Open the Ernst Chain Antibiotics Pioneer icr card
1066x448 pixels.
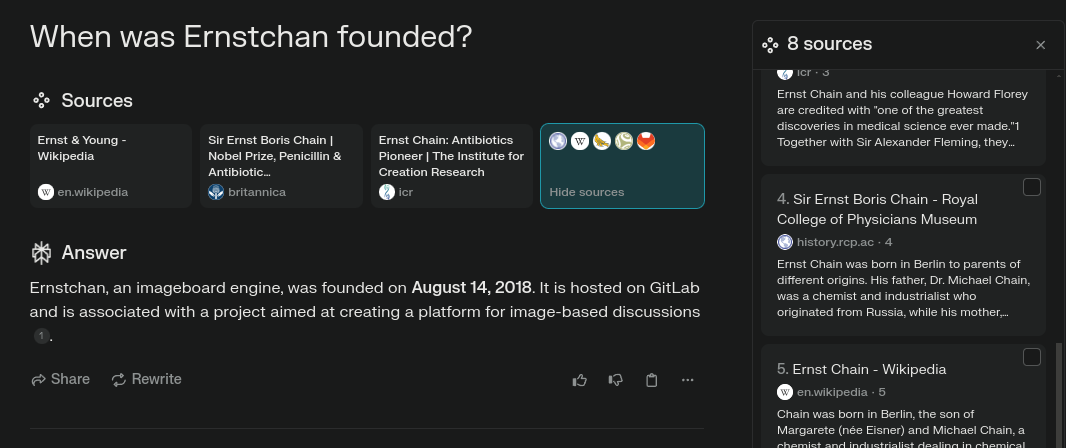tap(452, 166)
